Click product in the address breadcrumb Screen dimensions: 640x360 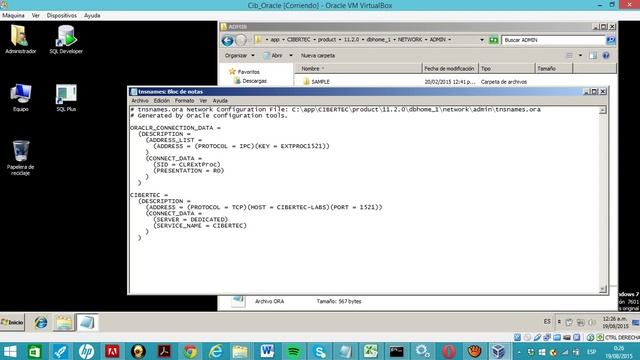coord(327,40)
